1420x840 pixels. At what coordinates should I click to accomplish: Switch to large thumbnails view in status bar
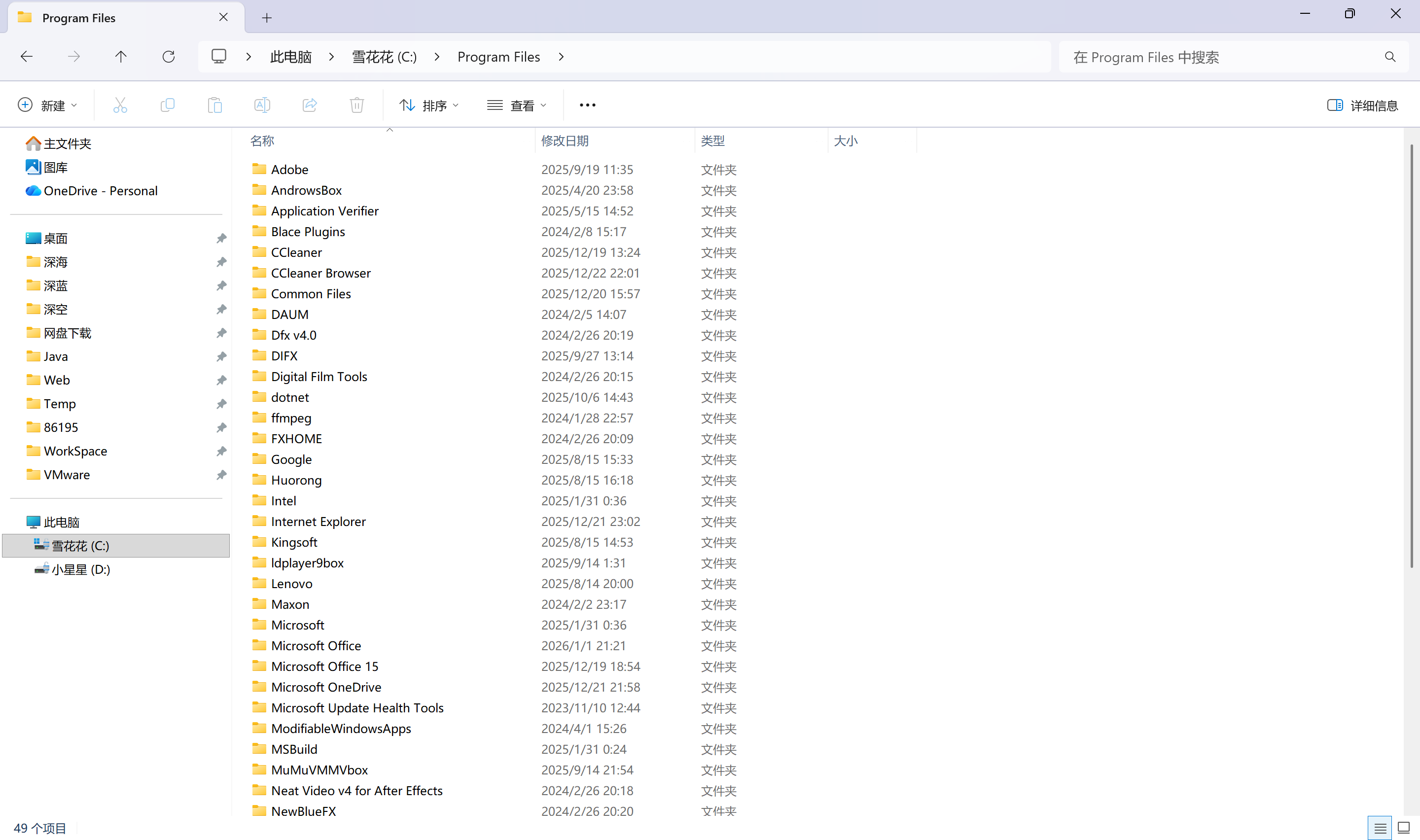click(1403, 828)
